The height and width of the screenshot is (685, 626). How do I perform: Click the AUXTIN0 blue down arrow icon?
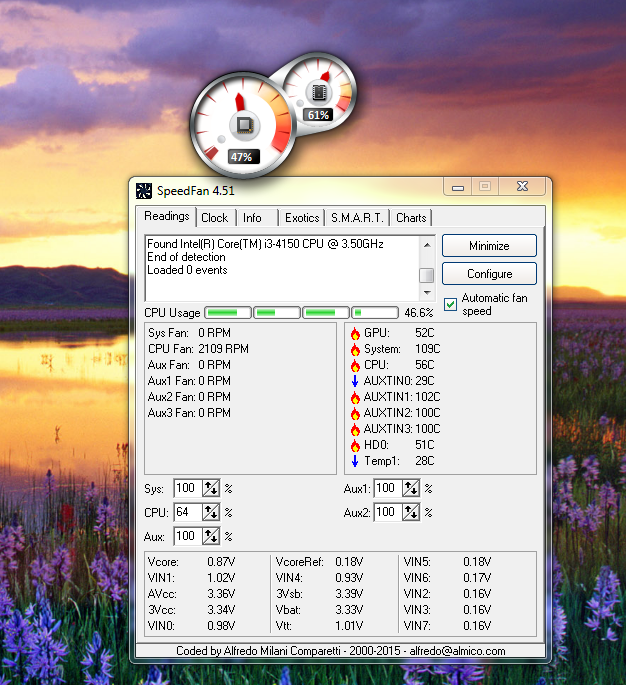[x=355, y=381]
